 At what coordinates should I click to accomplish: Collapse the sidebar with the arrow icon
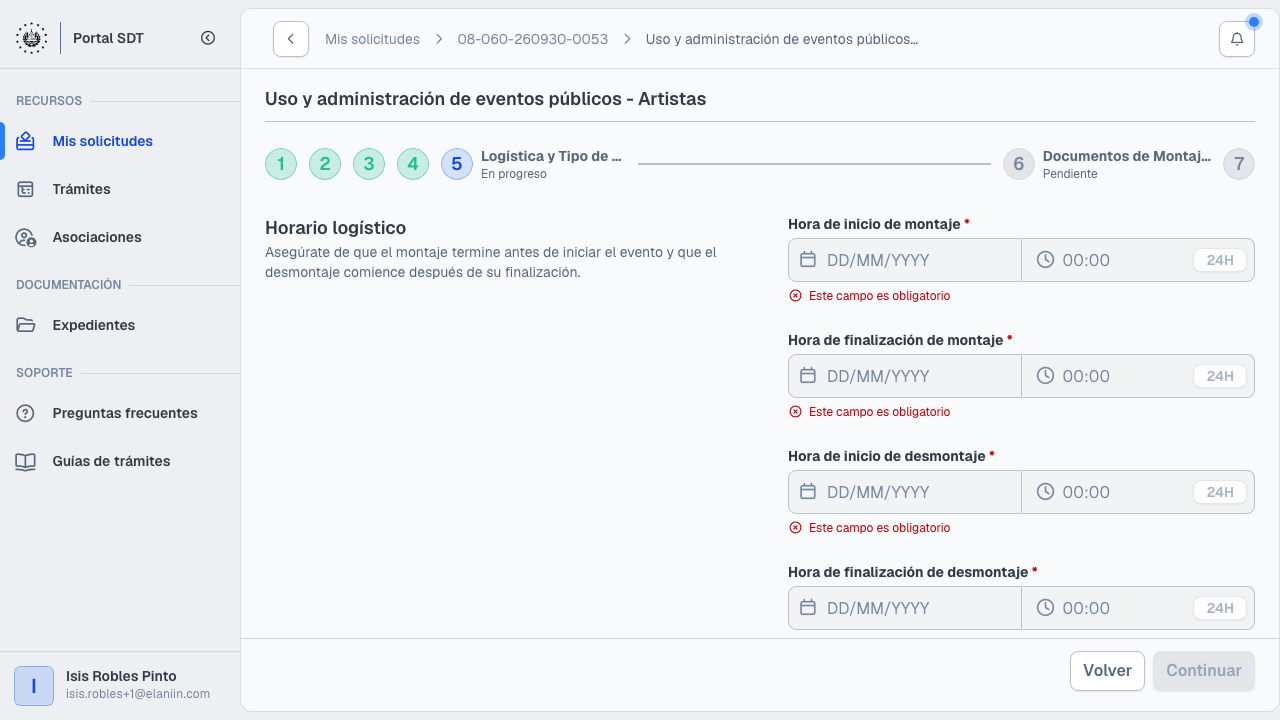(x=208, y=38)
